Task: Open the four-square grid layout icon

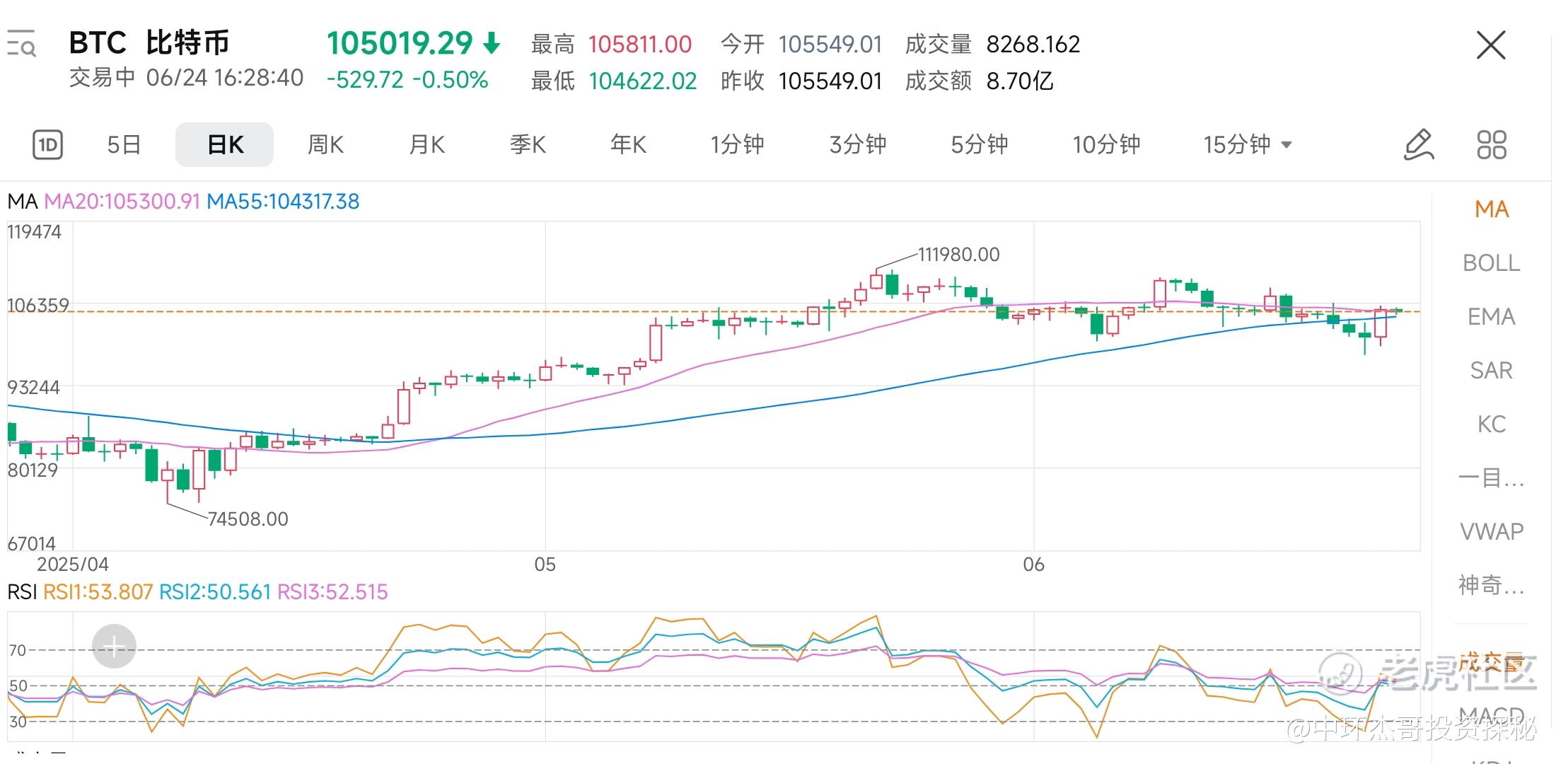Action: (x=1492, y=145)
